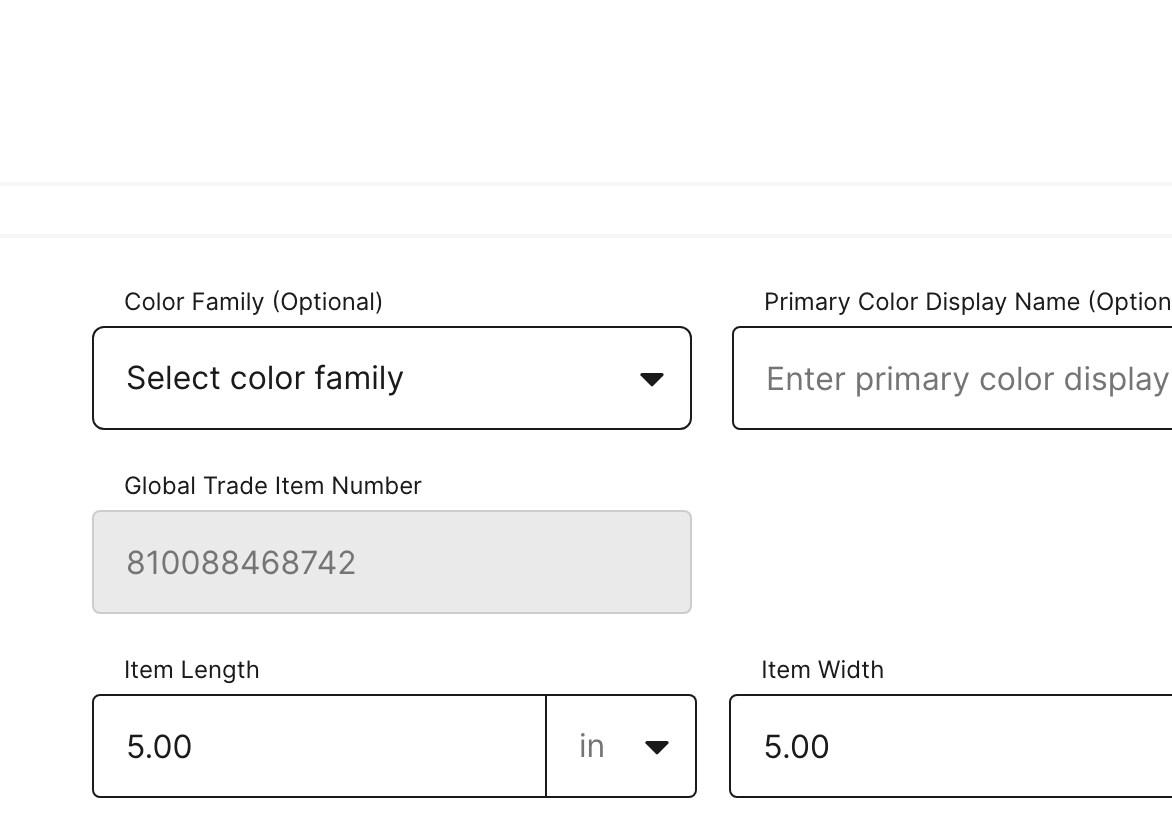Click inside the Item Length value box
The image size is (1172, 828).
pyautogui.click(x=319, y=746)
